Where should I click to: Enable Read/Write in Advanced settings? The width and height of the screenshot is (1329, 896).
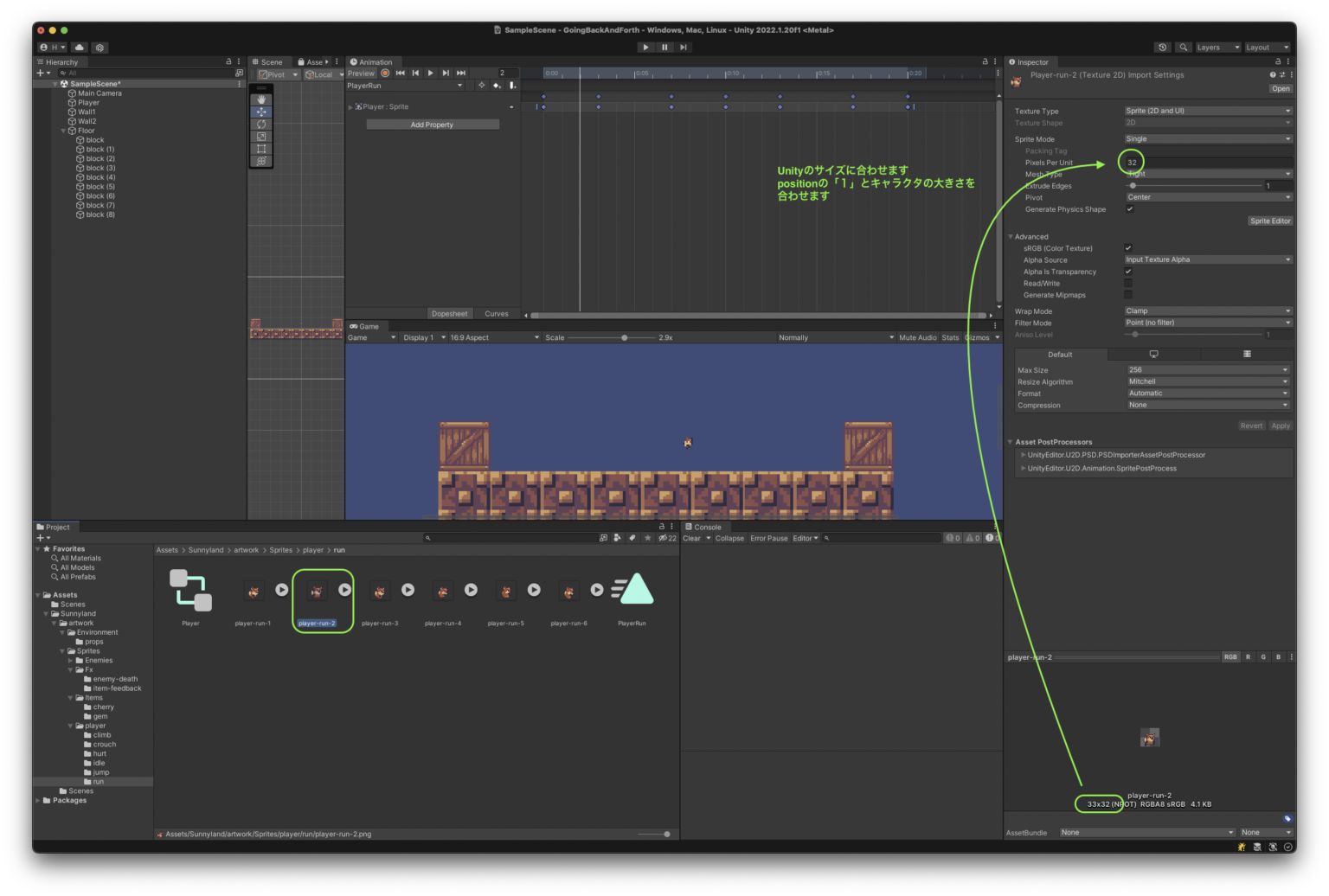[1129, 283]
